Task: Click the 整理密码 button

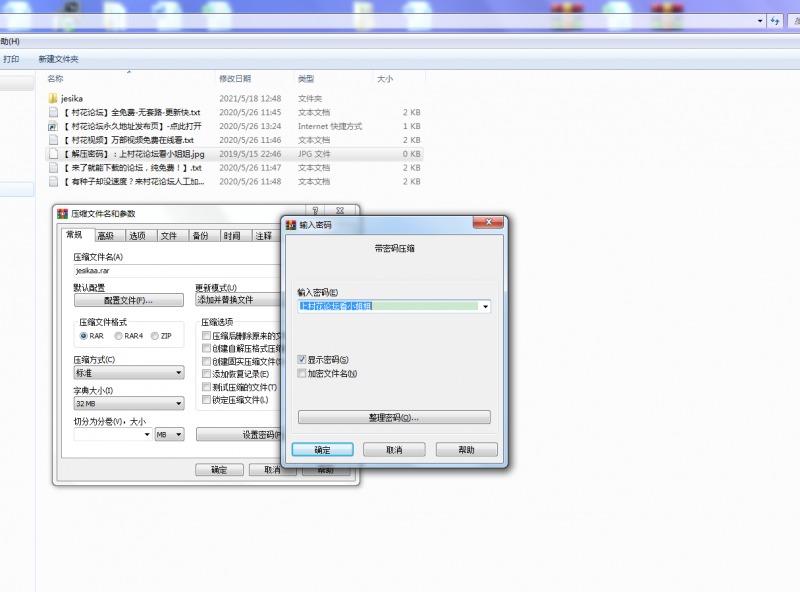Action: pyautogui.click(x=394, y=417)
